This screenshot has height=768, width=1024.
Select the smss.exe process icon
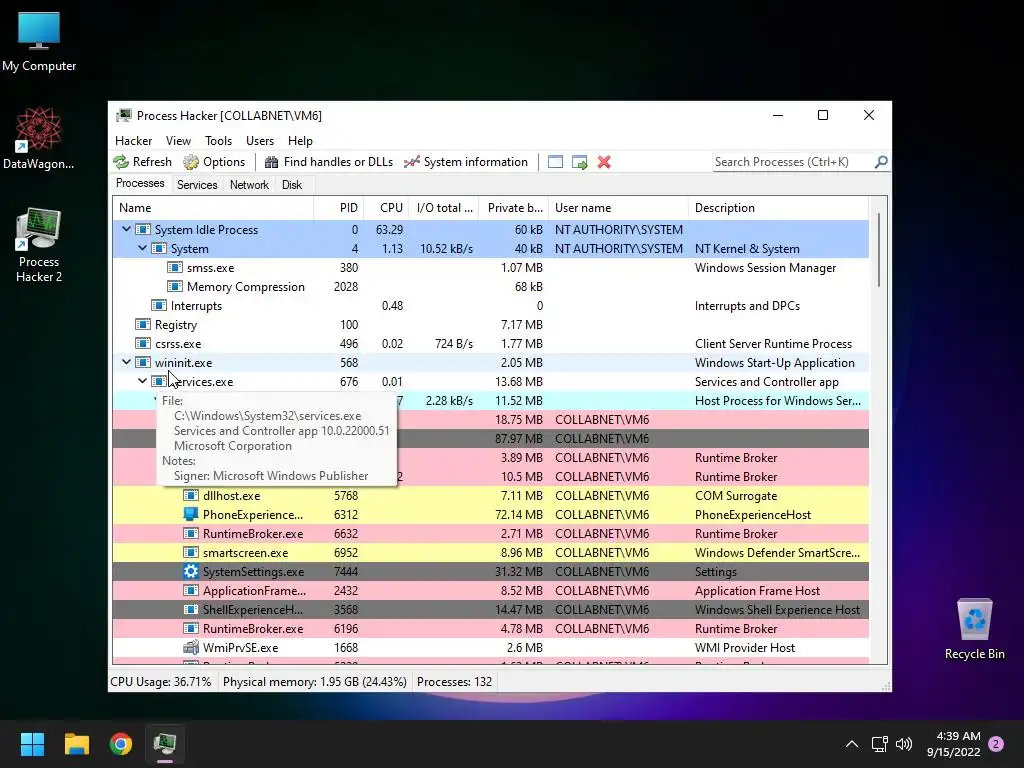[x=174, y=267]
